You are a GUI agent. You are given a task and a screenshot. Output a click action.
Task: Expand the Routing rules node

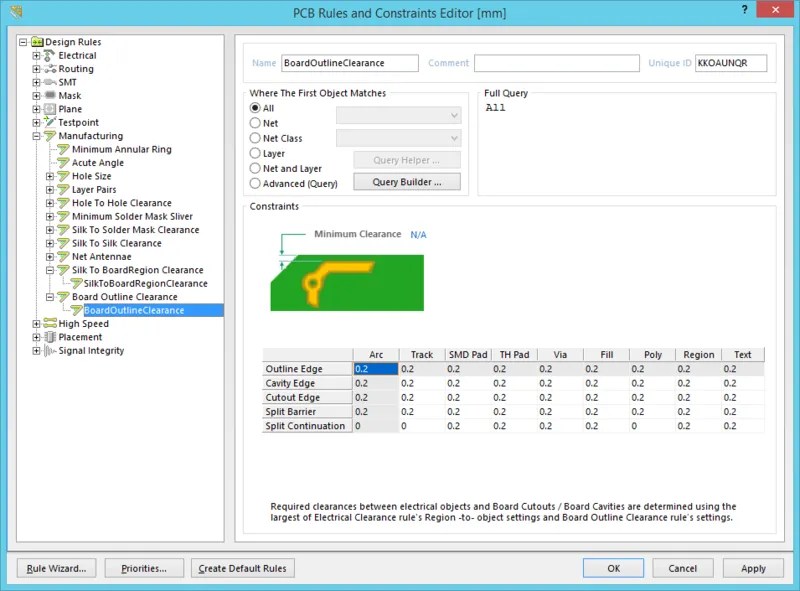tap(36, 69)
